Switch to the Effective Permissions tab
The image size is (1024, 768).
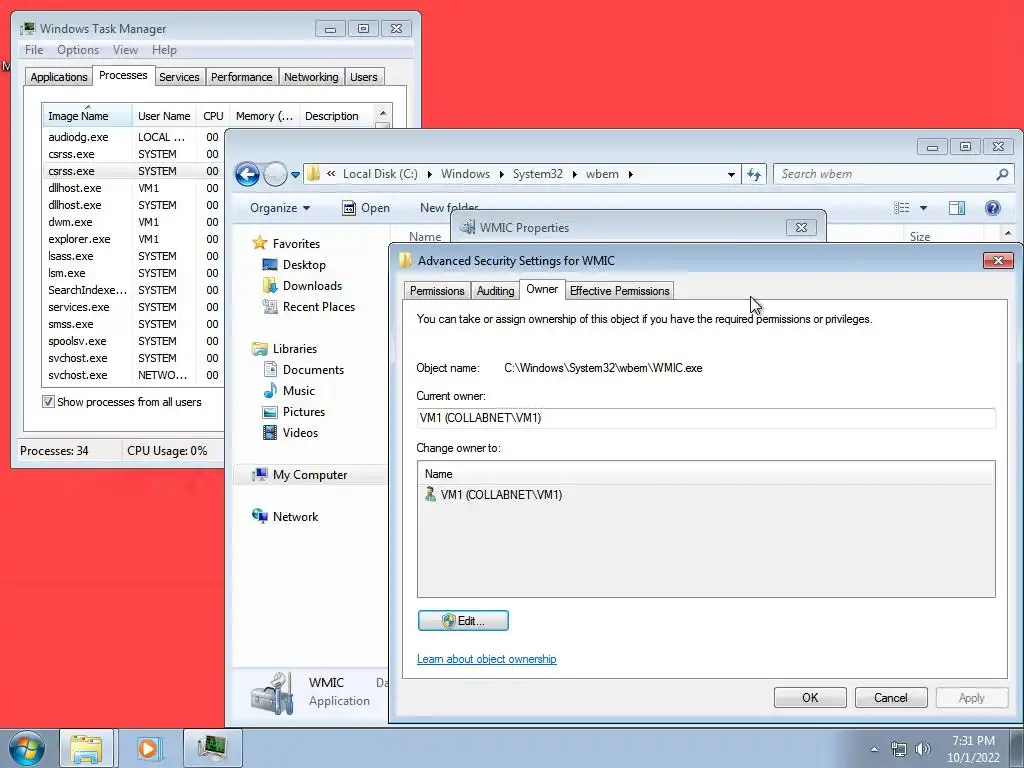619,291
